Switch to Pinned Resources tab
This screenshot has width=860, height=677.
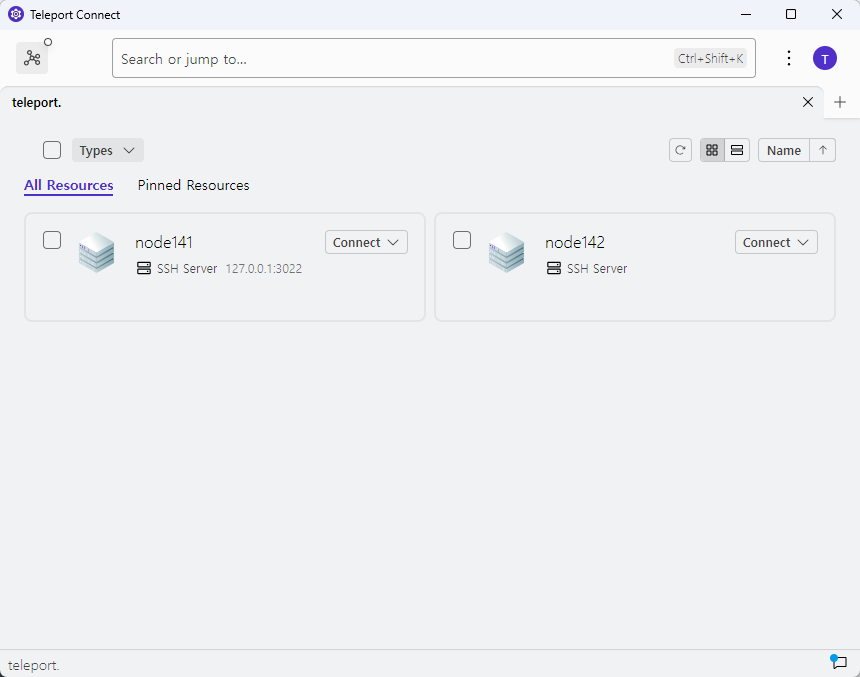coord(193,185)
